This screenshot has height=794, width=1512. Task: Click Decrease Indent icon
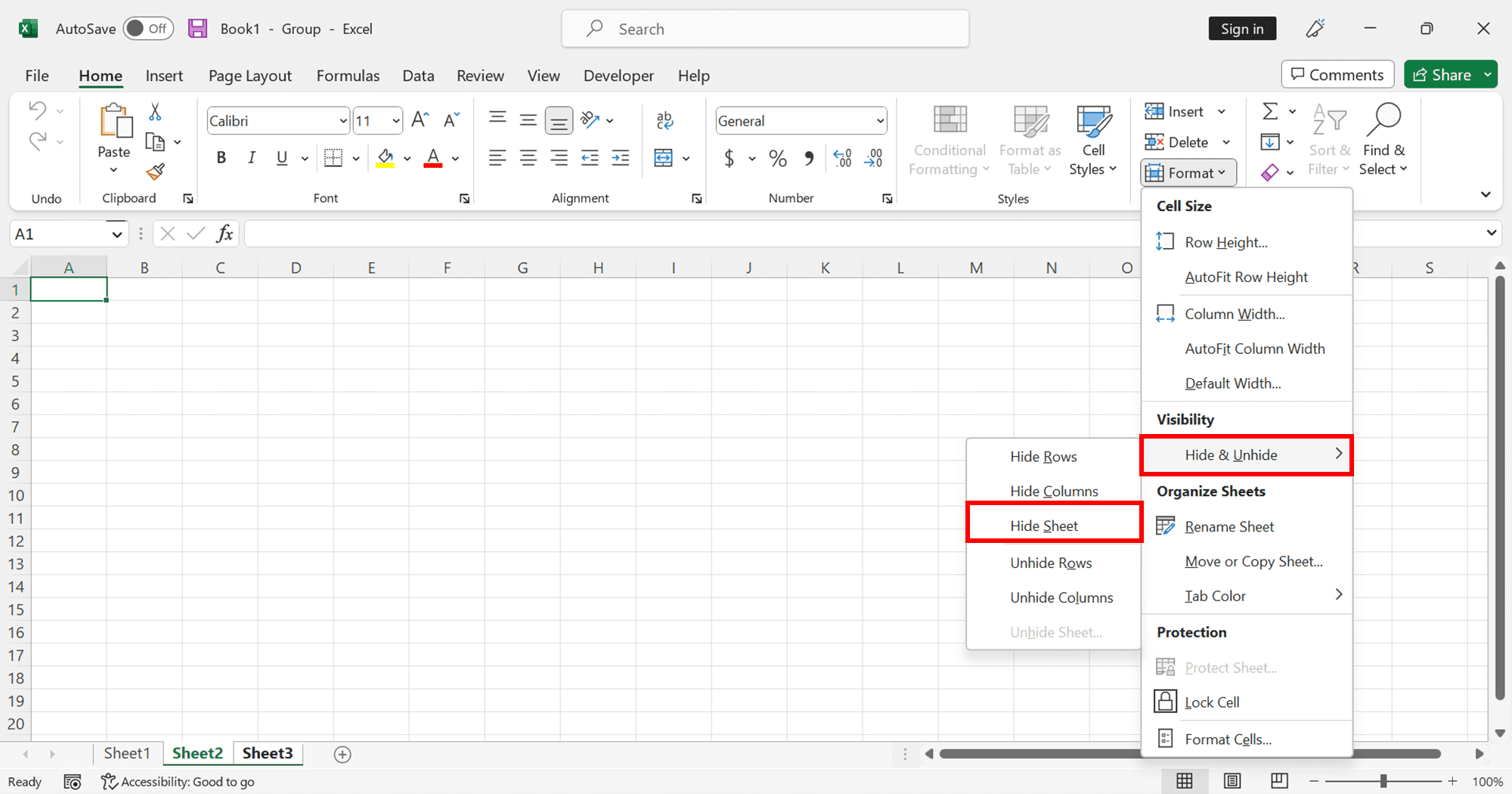coord(590,158)
